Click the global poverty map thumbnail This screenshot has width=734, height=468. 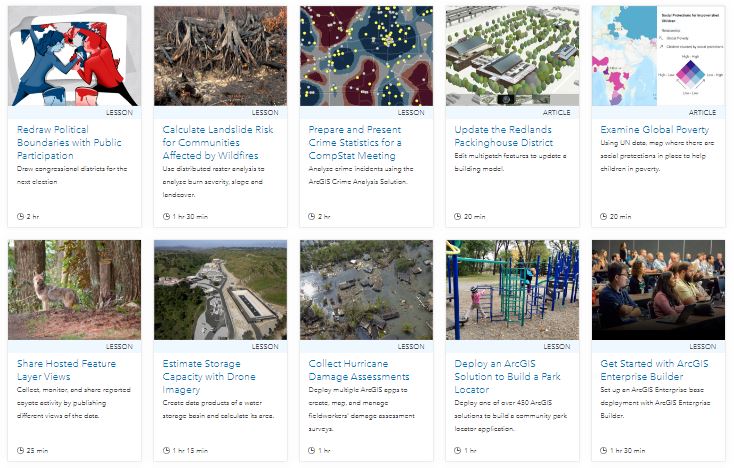click(x=659, y=56)
